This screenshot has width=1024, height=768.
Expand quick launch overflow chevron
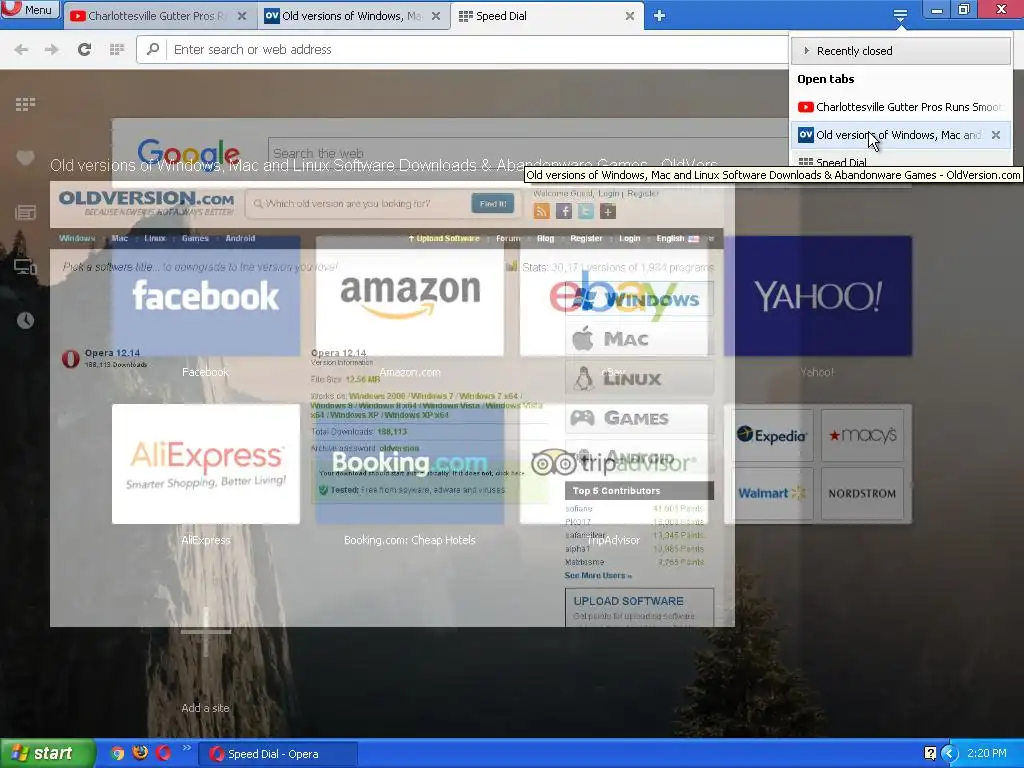pos(187,748)
